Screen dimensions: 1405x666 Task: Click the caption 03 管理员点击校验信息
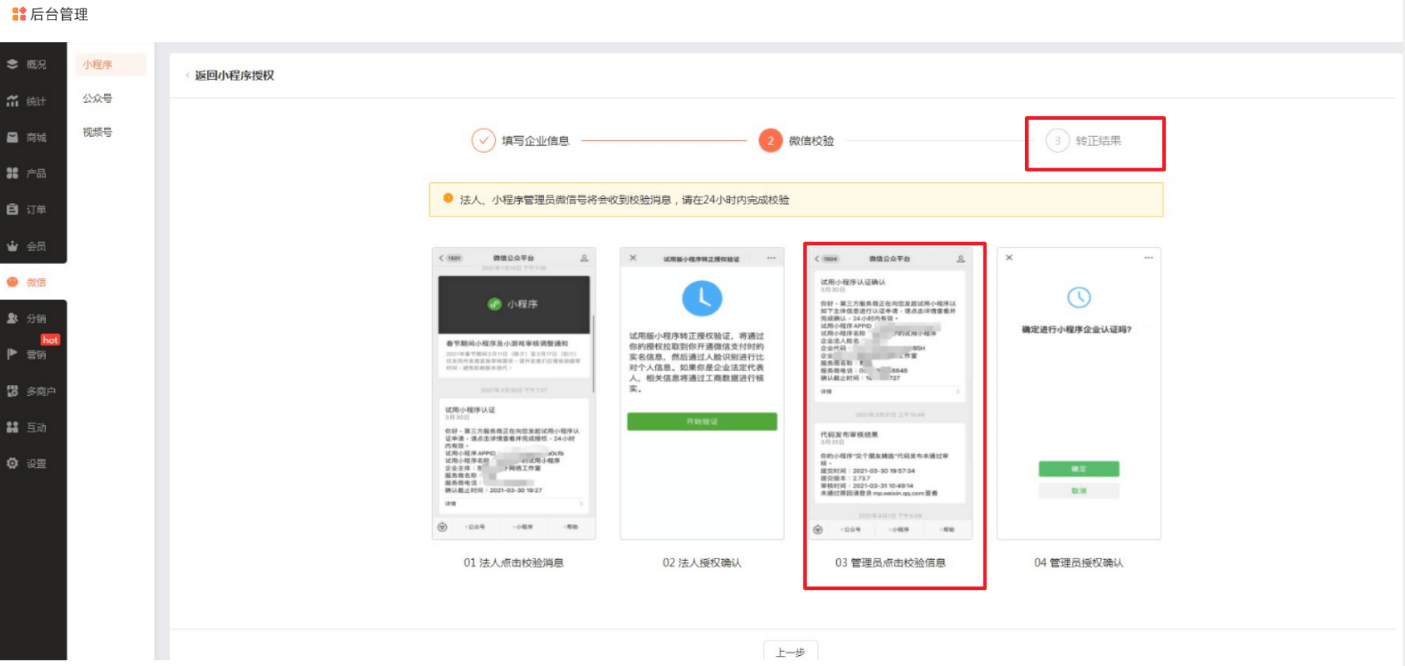point(891,563)
